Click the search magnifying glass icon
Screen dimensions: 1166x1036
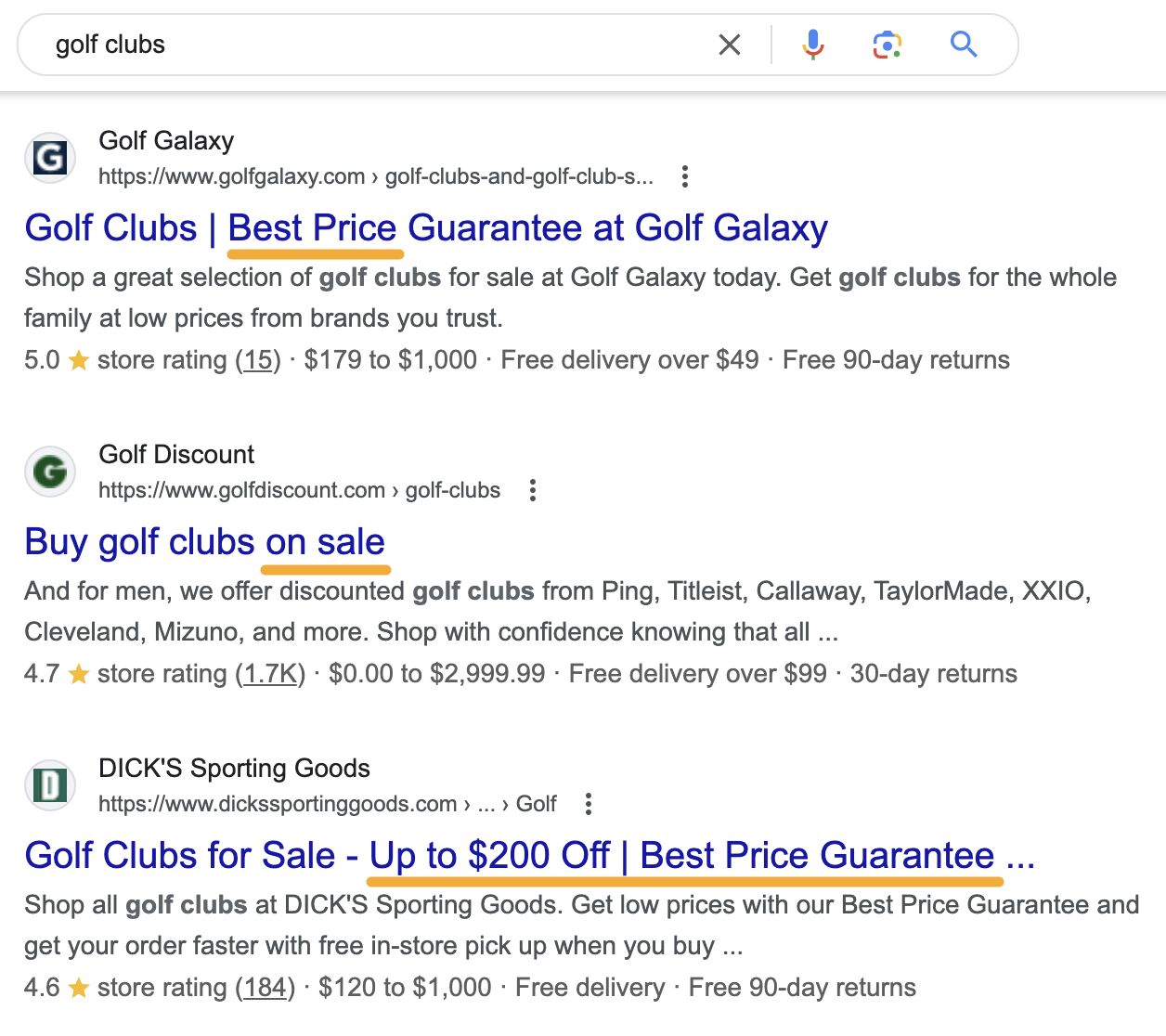964,44
